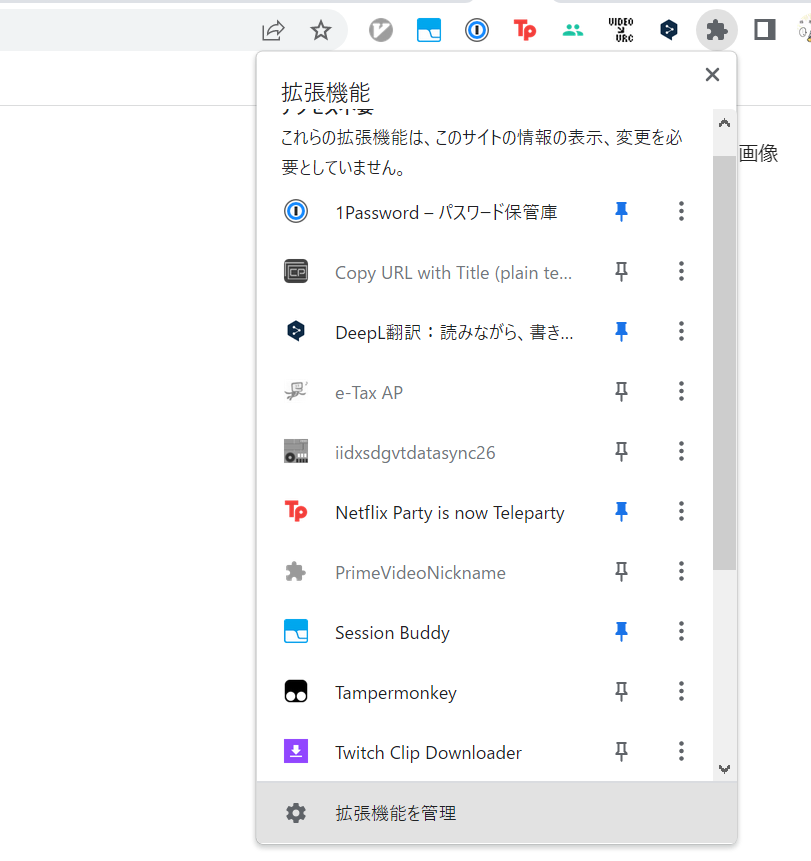
Task: Open more options for Twitch Clip Downloader
Action: [681, 751]
